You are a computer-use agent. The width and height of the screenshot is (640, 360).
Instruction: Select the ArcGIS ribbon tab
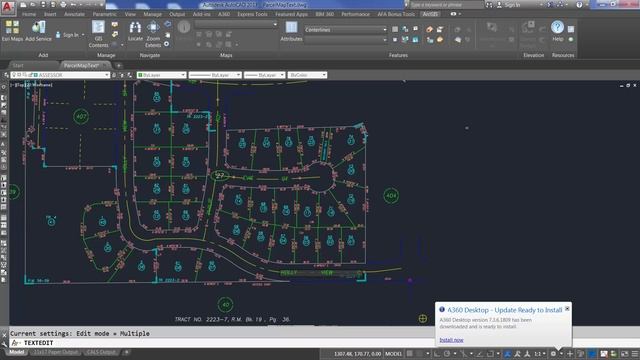(430, 14)
